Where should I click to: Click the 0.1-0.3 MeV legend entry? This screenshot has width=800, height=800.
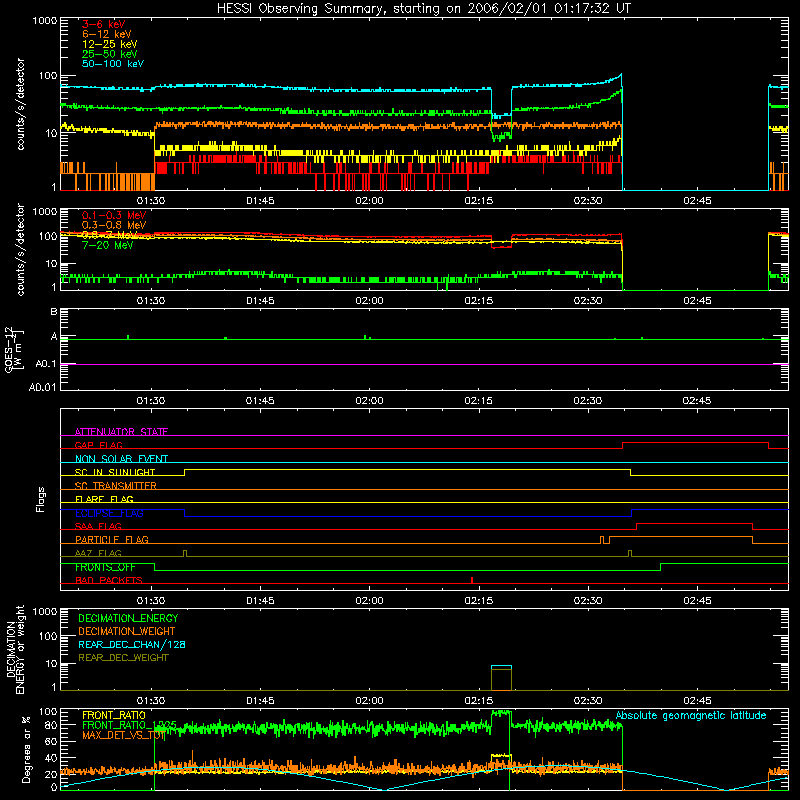(x=114, y=215)
